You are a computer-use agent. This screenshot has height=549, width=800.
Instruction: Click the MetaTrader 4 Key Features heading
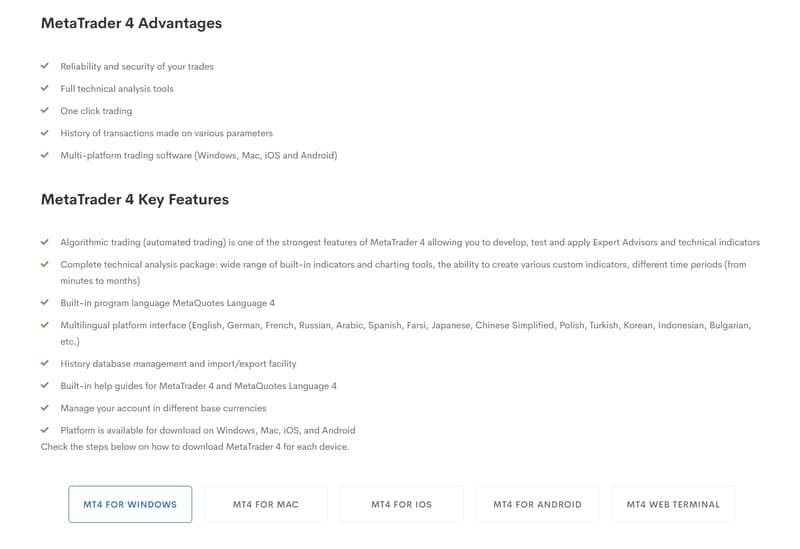135,199
